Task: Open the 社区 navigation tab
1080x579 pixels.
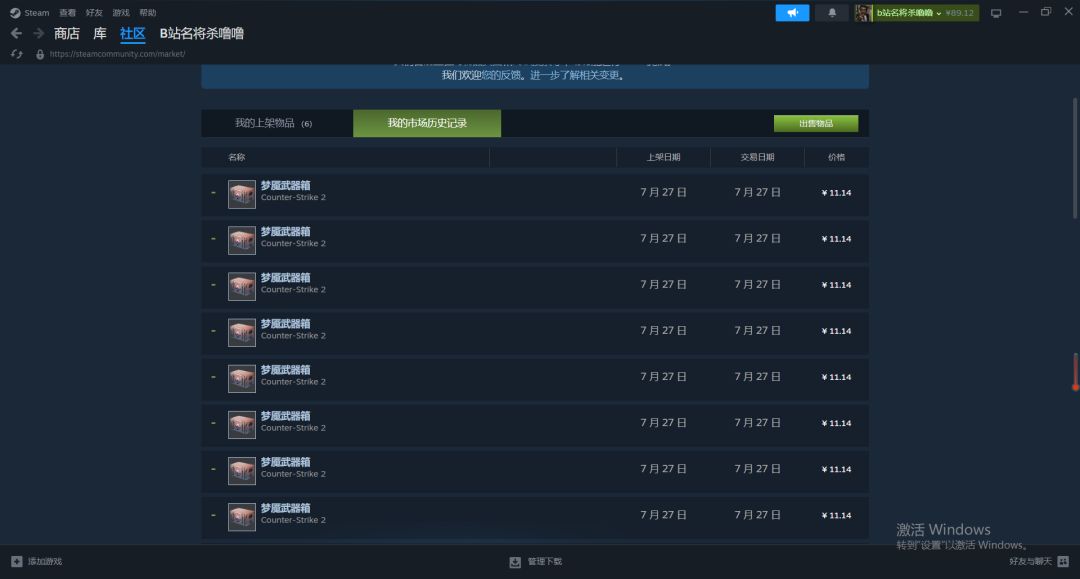Action: (x=132, y=33)
